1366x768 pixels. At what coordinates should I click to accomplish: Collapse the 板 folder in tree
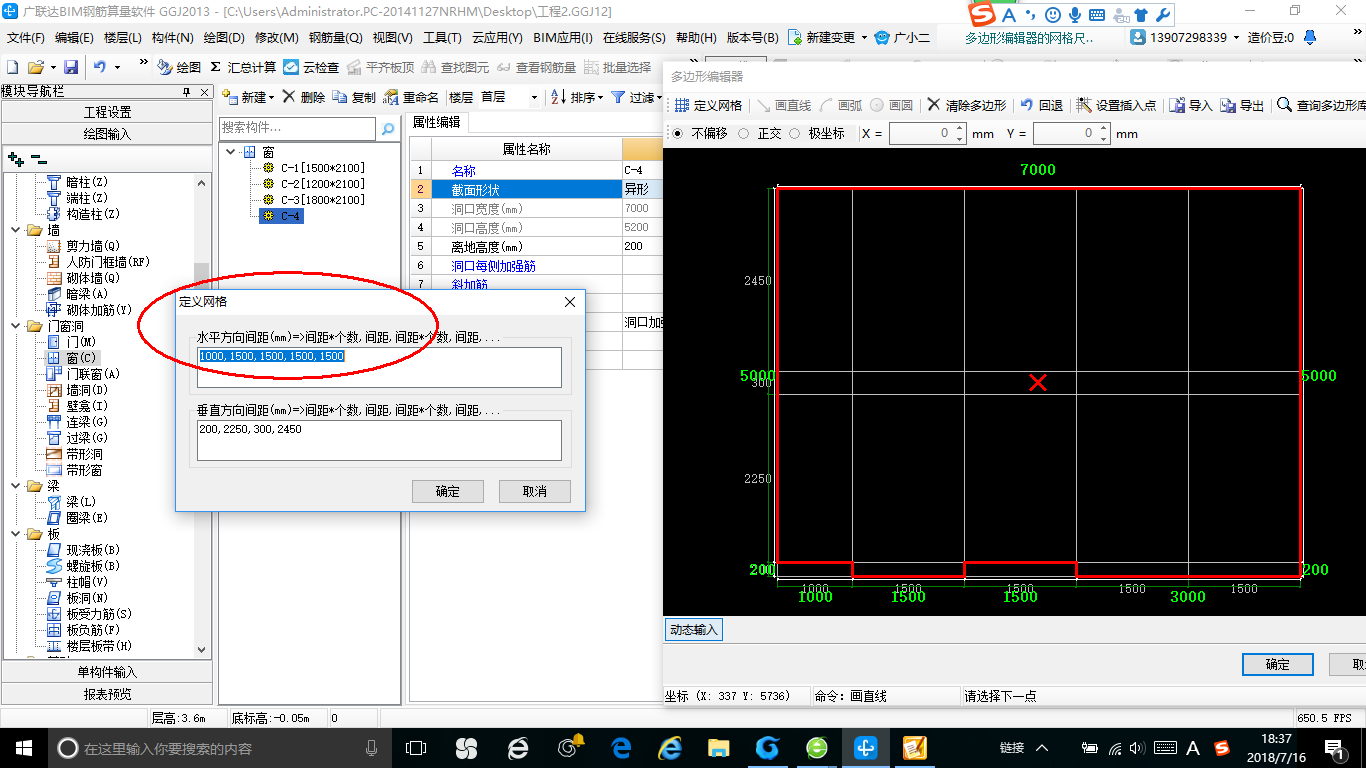16,534
